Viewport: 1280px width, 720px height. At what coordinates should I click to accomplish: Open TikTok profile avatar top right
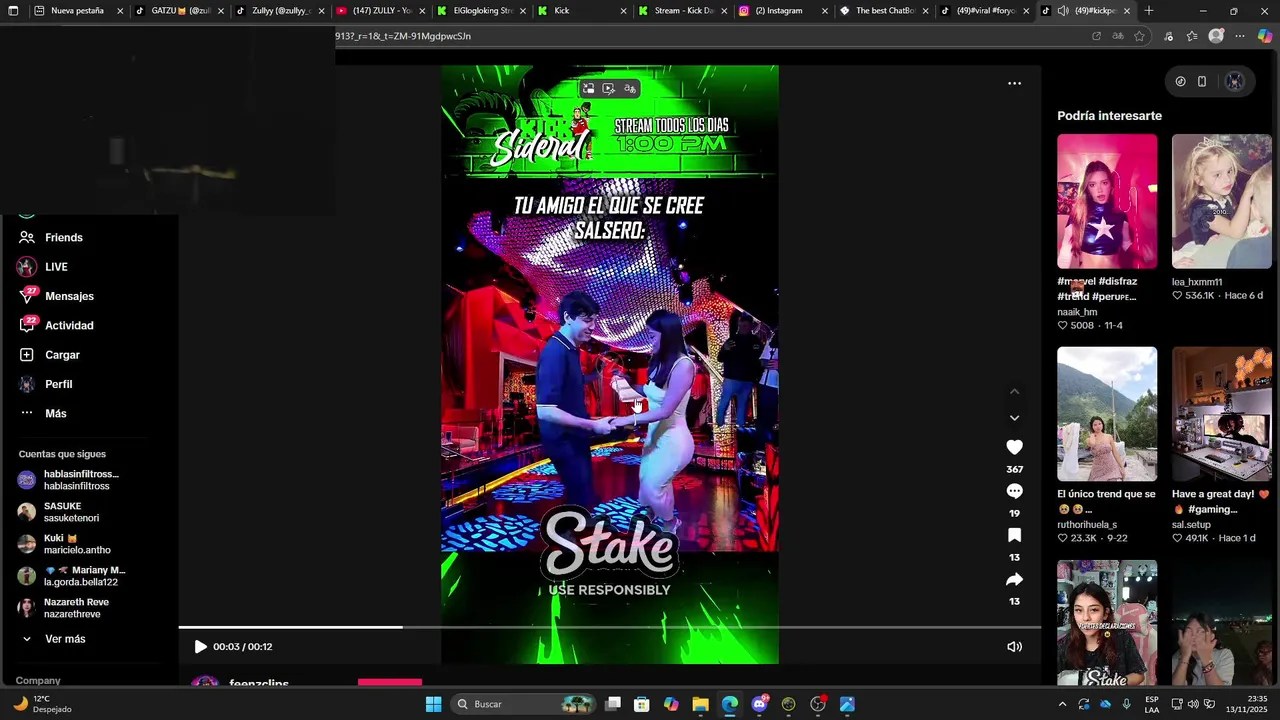tap(1235, 82)
